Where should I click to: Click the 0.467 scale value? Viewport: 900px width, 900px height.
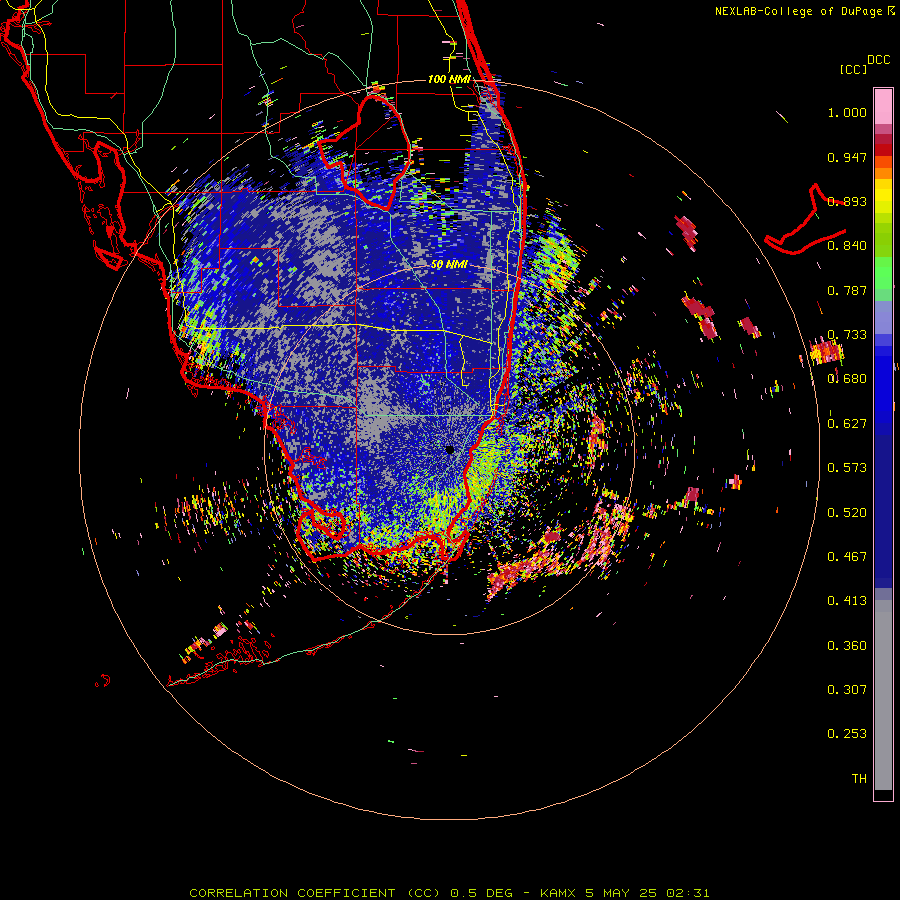847,557
